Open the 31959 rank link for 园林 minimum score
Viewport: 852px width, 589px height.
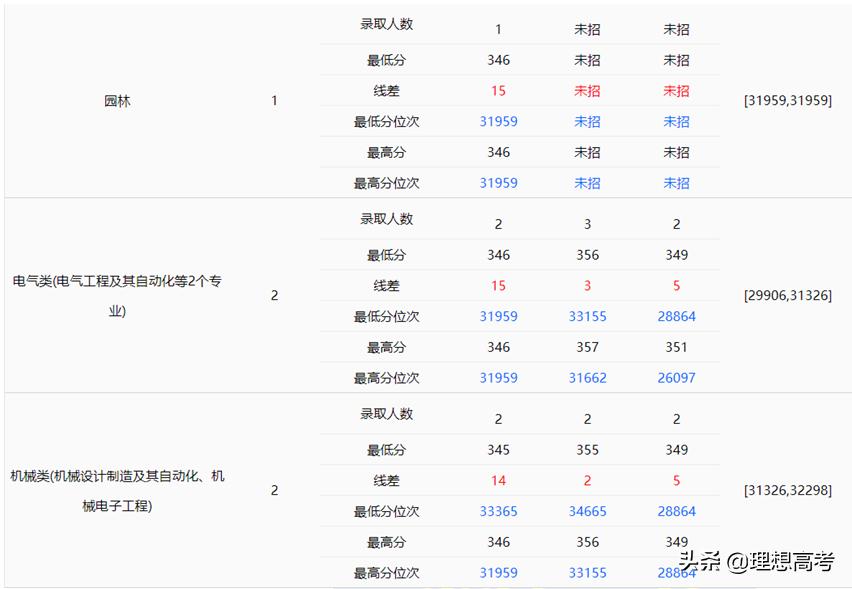[498, 121]
